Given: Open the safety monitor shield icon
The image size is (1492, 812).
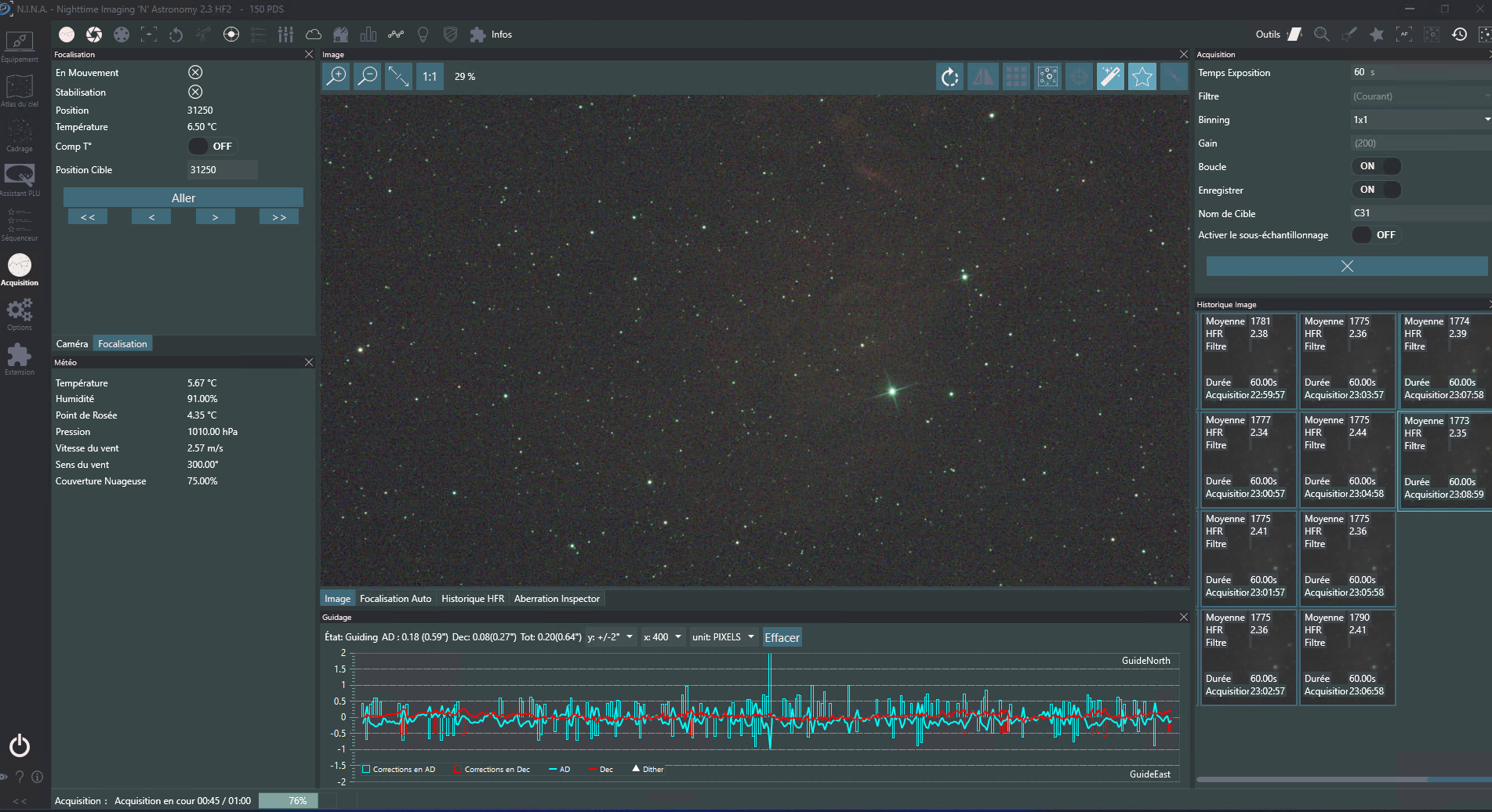Looking at the screenshot, I should [x=451, y=34].
